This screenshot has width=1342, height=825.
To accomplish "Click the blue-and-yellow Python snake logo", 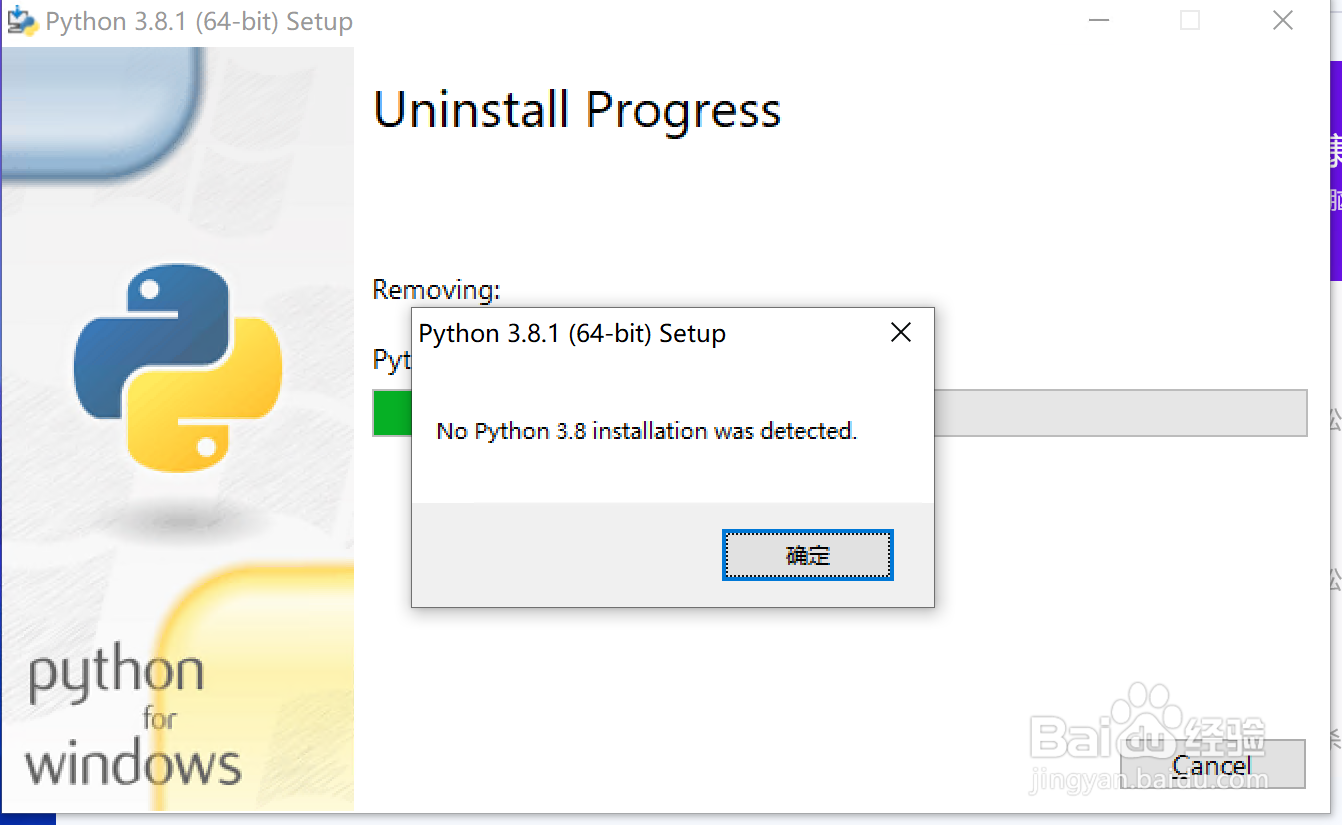I will point(178,367).
